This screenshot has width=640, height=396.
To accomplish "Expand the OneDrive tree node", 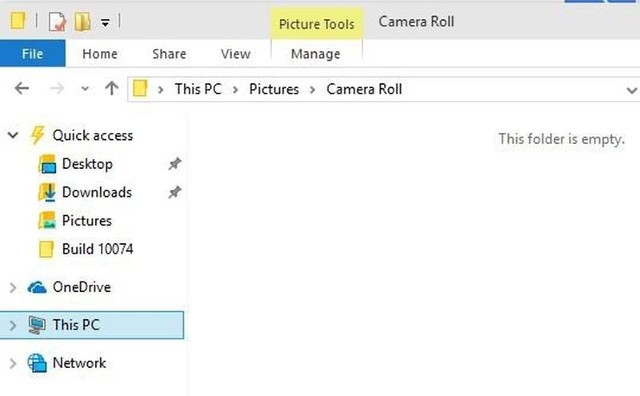I will point(13,288).
